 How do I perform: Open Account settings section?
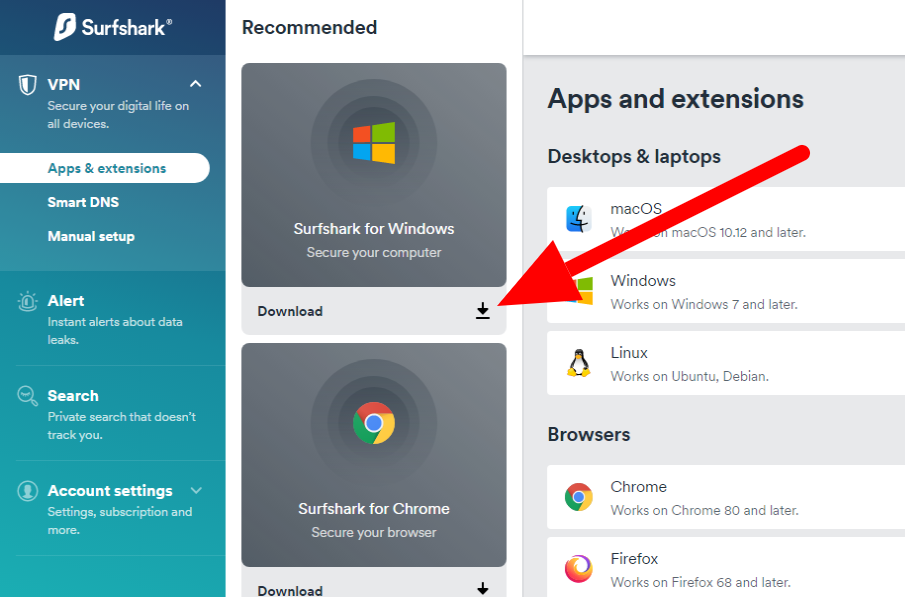click(x=113, y=508)
